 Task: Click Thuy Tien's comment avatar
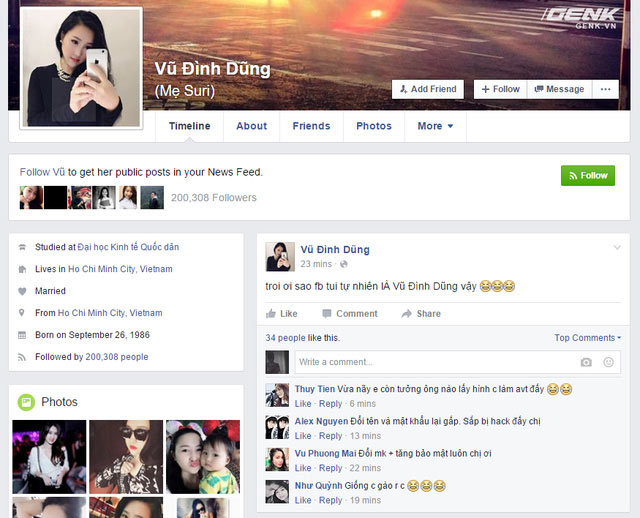click(277, 395)
